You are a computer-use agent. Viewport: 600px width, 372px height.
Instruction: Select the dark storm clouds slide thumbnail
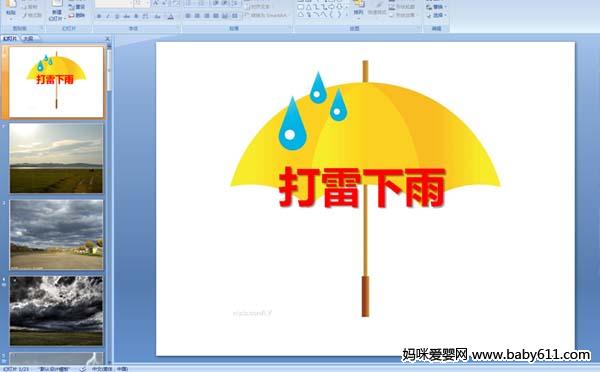tap(56, 311)
